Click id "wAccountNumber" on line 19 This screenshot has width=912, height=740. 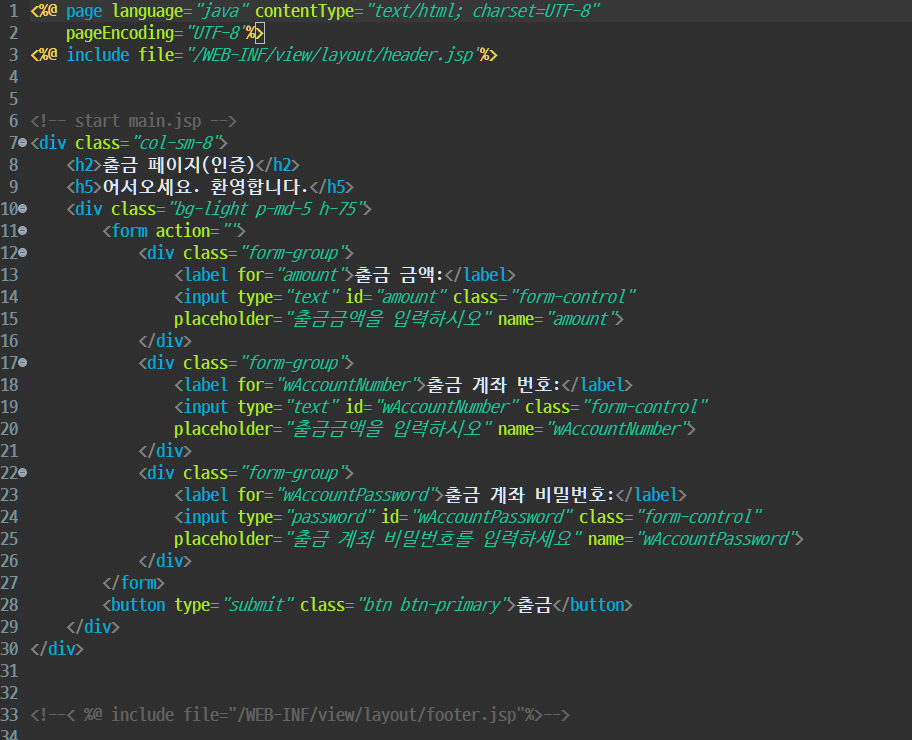(x=447, y=407)
